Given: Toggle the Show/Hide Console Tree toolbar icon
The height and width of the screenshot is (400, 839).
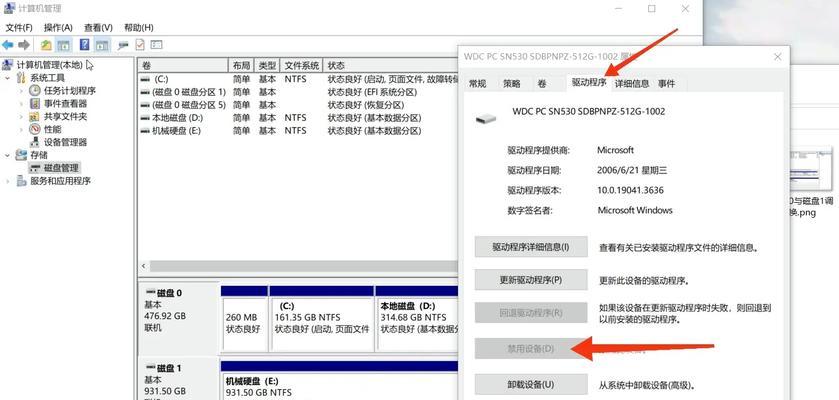Looking at the screenshot, I should pos(63,45).
